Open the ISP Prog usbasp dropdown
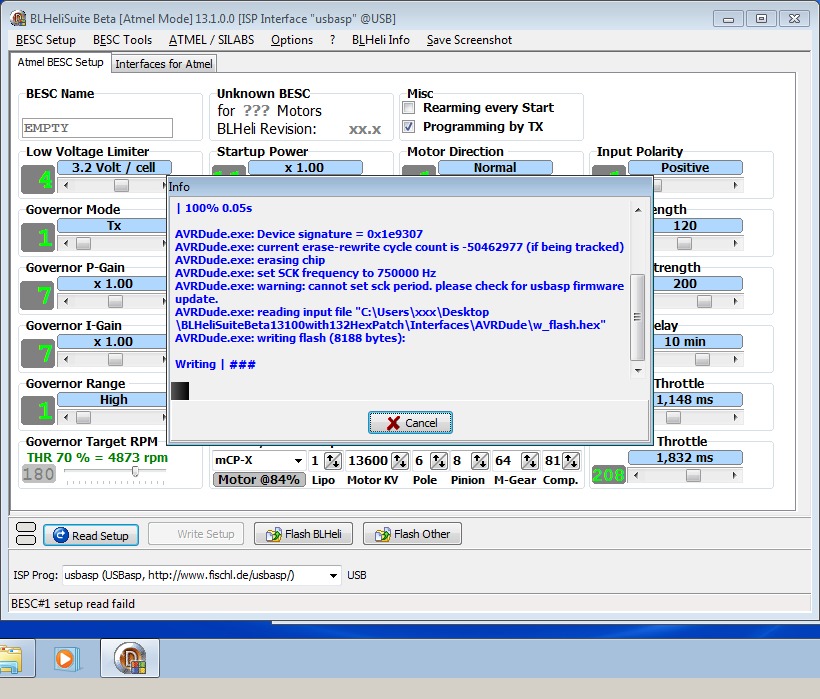 333,576
